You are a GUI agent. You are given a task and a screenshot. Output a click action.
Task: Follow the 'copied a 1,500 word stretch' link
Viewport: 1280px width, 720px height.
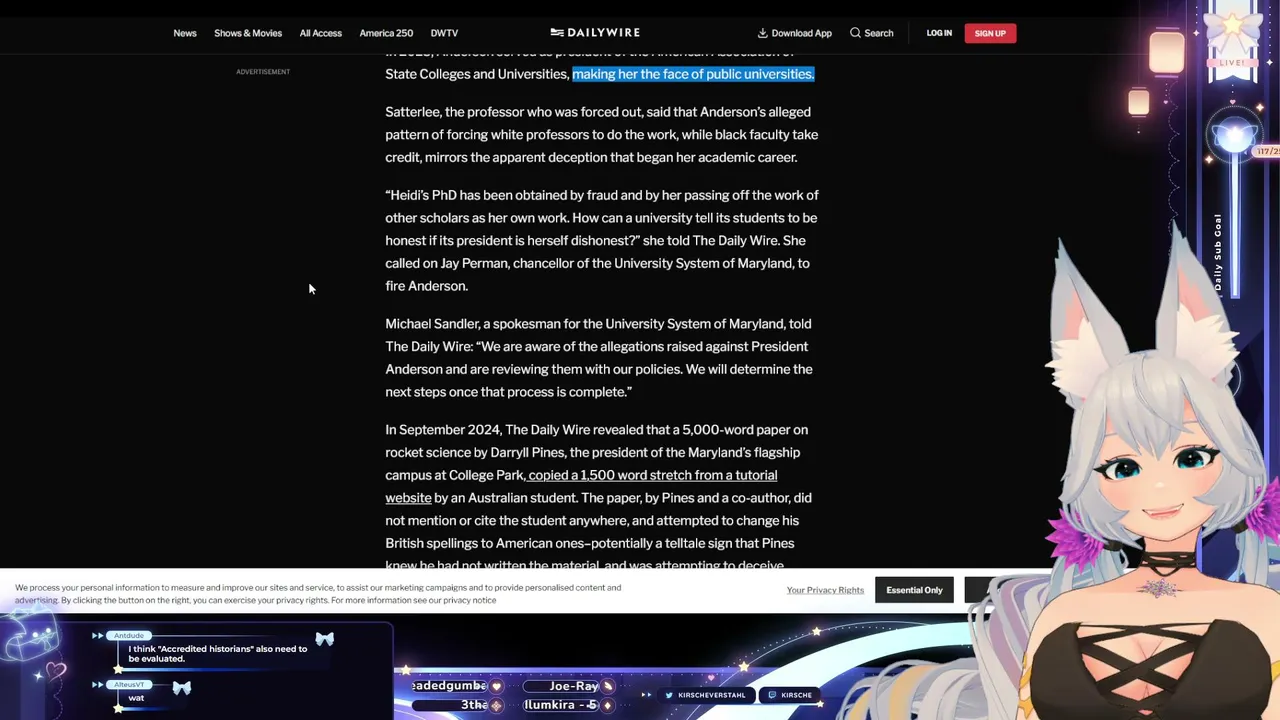(x=581, y=486)
